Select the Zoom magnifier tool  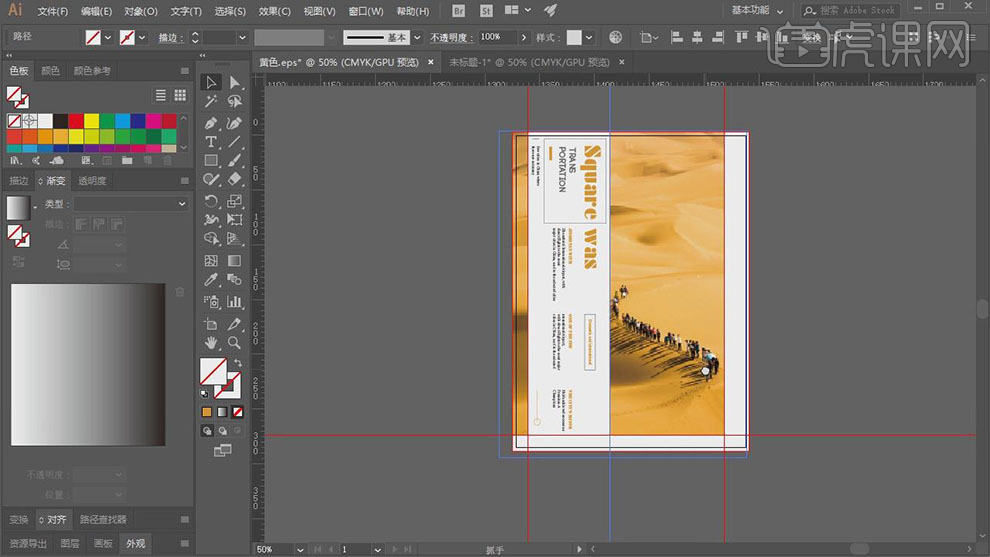tap(234, 343)
